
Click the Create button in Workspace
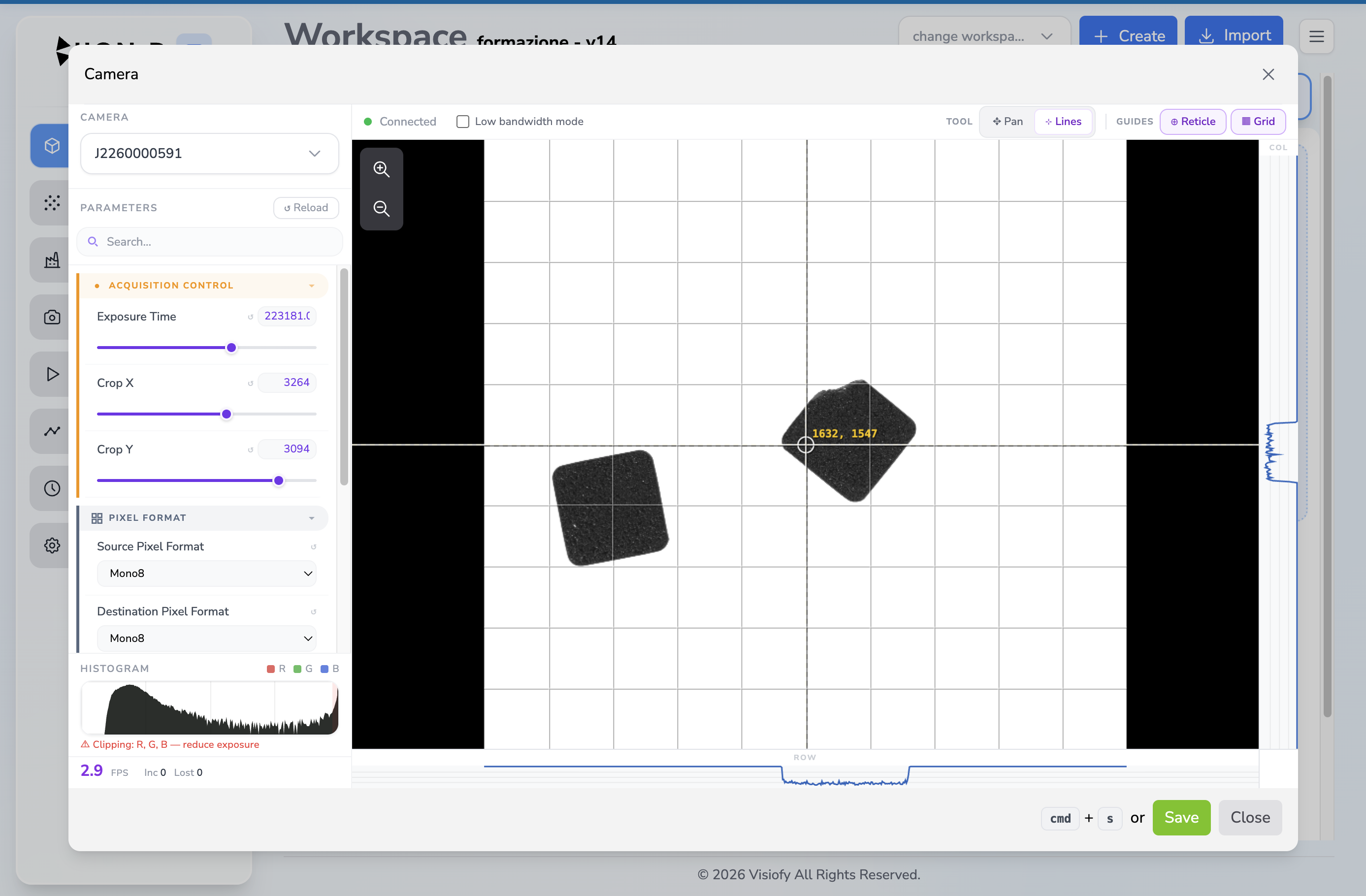point(1127,36)
